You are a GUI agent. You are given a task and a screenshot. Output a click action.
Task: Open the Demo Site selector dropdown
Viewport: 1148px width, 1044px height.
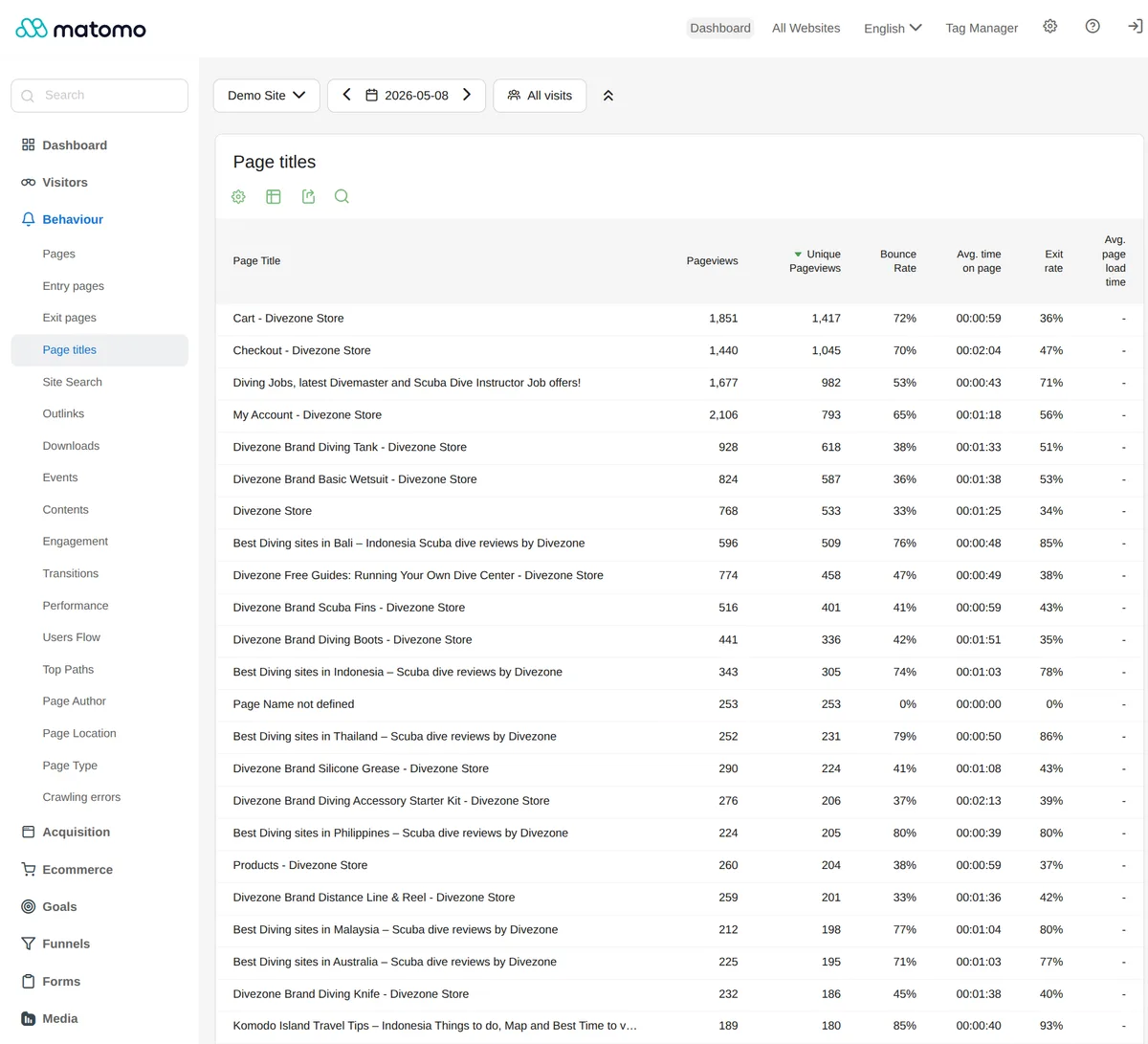(x=266, y=96)
